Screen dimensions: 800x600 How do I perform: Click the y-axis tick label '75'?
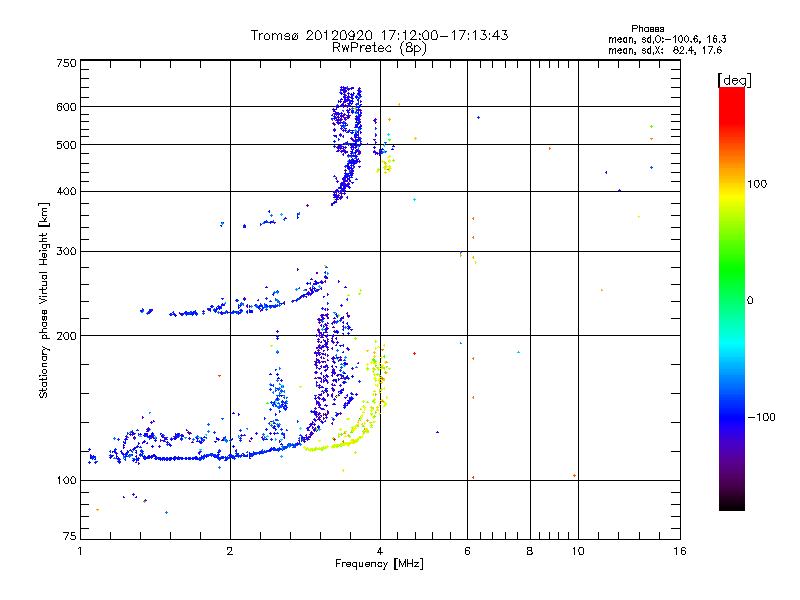(70, 536)
